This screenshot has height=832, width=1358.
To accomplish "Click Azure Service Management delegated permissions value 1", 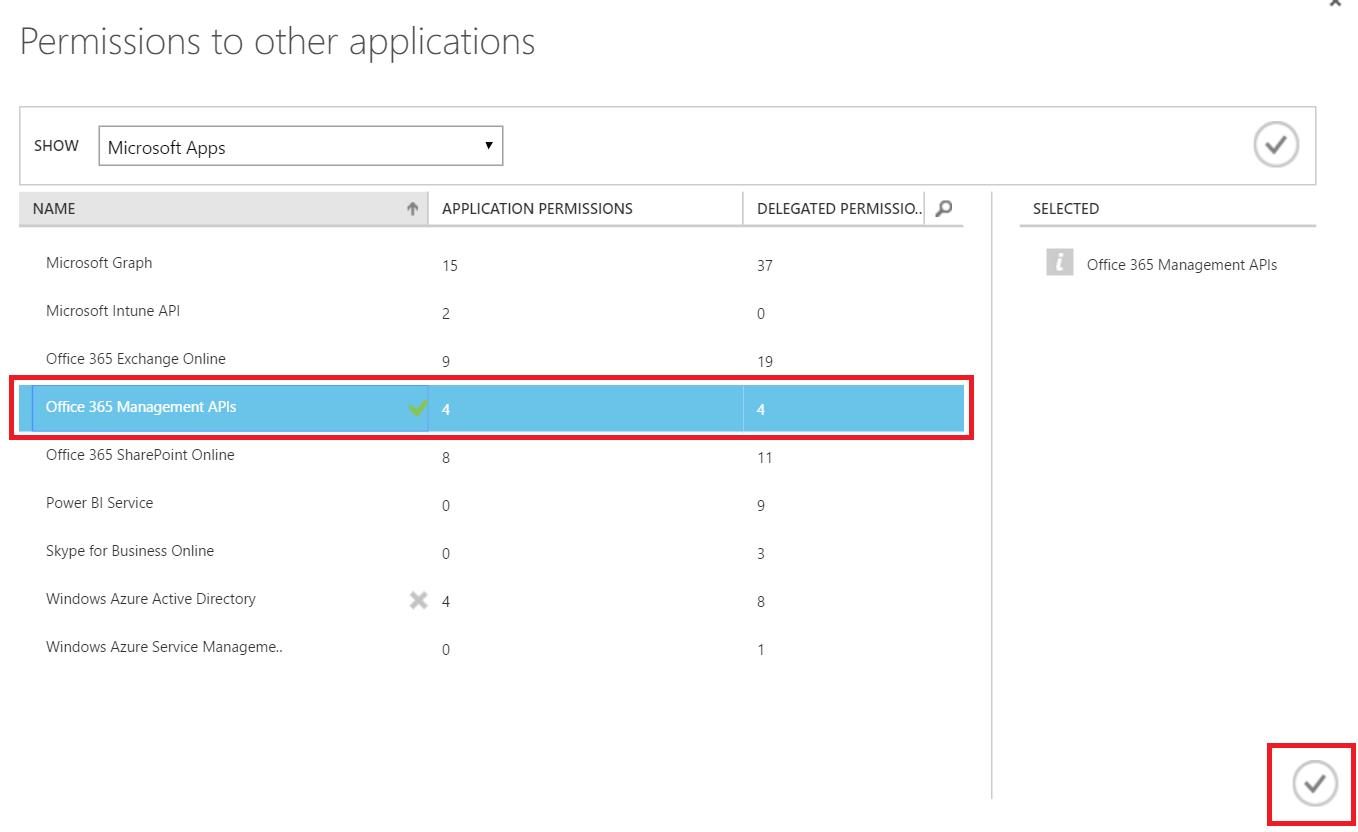I will click(x=761, y=650).
